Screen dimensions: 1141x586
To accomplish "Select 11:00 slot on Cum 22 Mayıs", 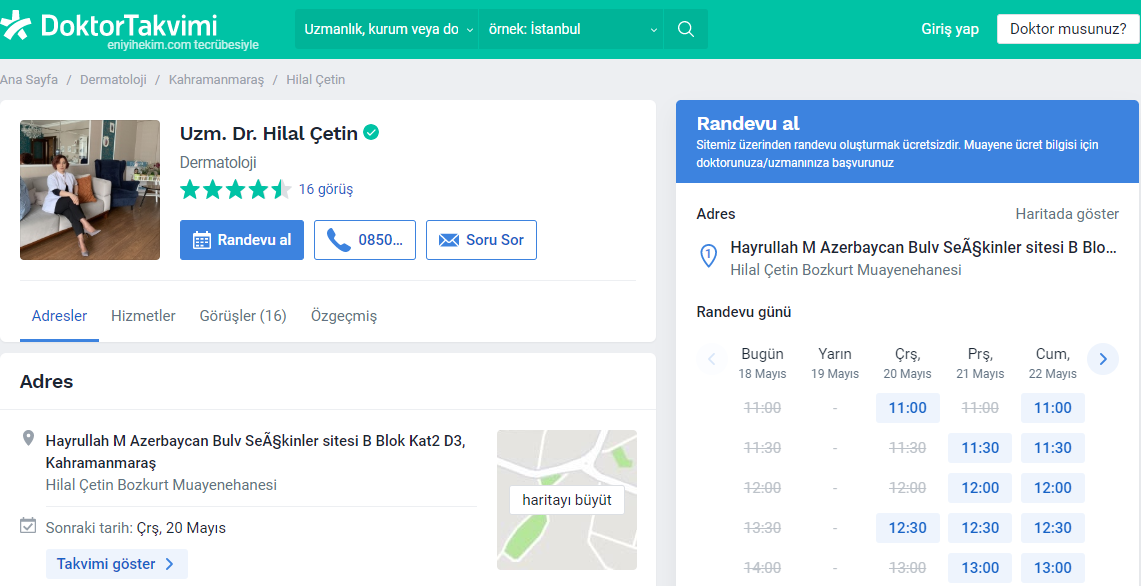I will (x=1052, y=408).
